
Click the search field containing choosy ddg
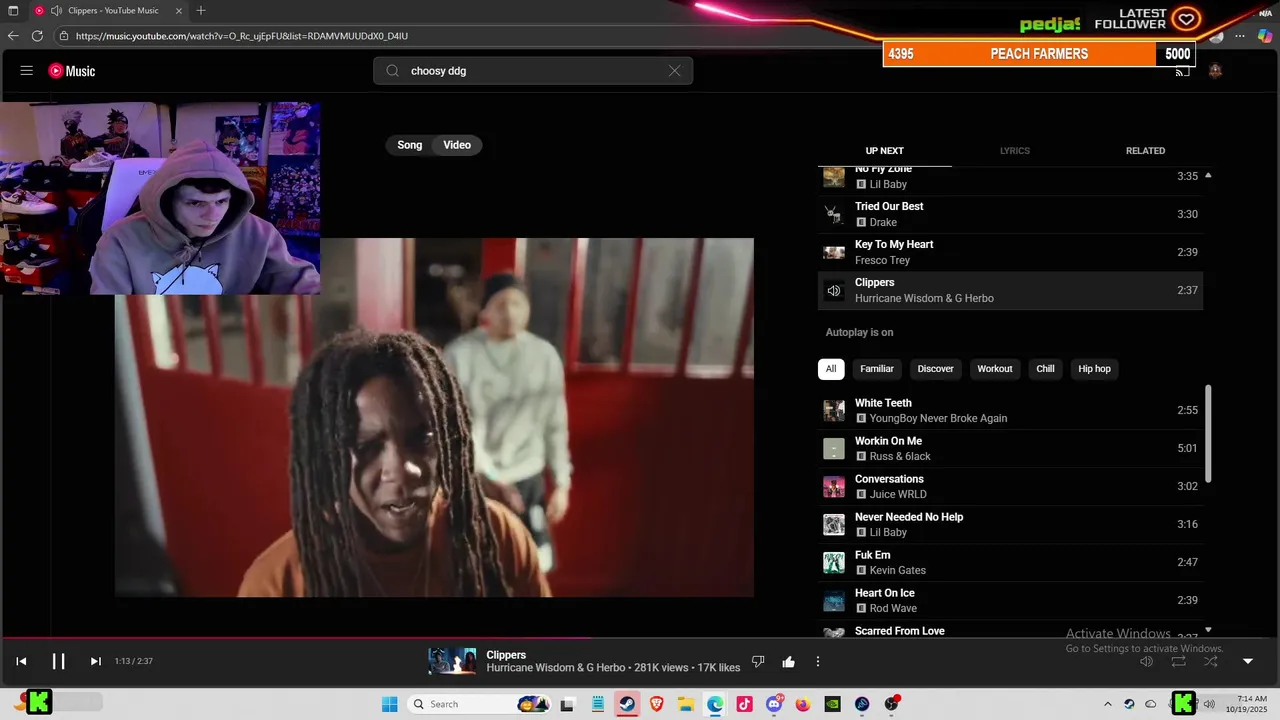click(x=533, y=71)
